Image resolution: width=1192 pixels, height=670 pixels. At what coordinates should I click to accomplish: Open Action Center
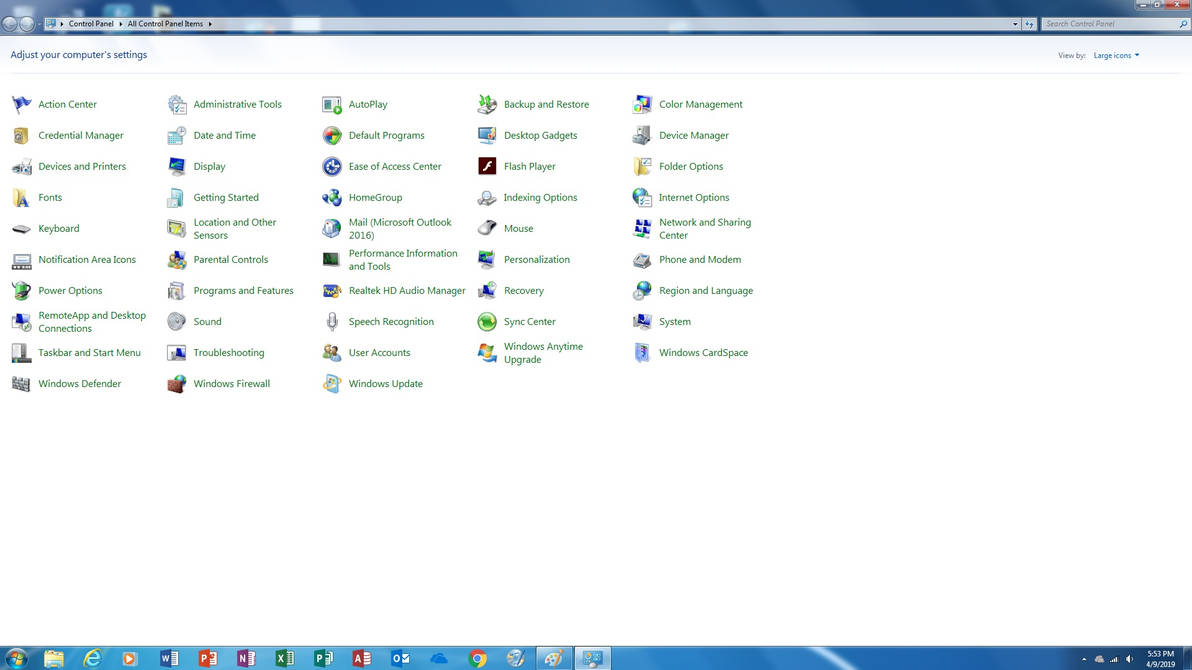coord(67,104)
